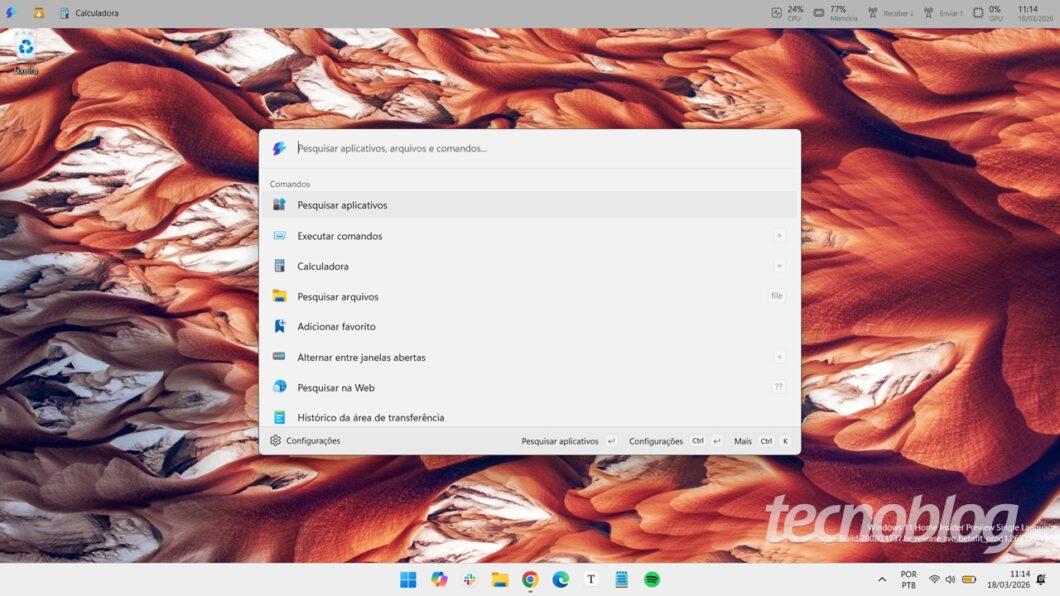Select the Pesquisar na Web globe icon

pos(279,387)
